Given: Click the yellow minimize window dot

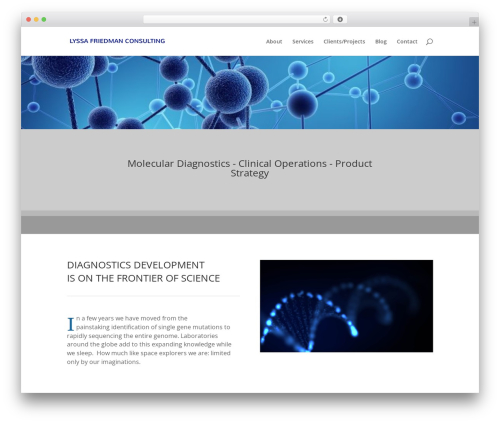Looking at the screenshot, I should (x=36, y=20).
